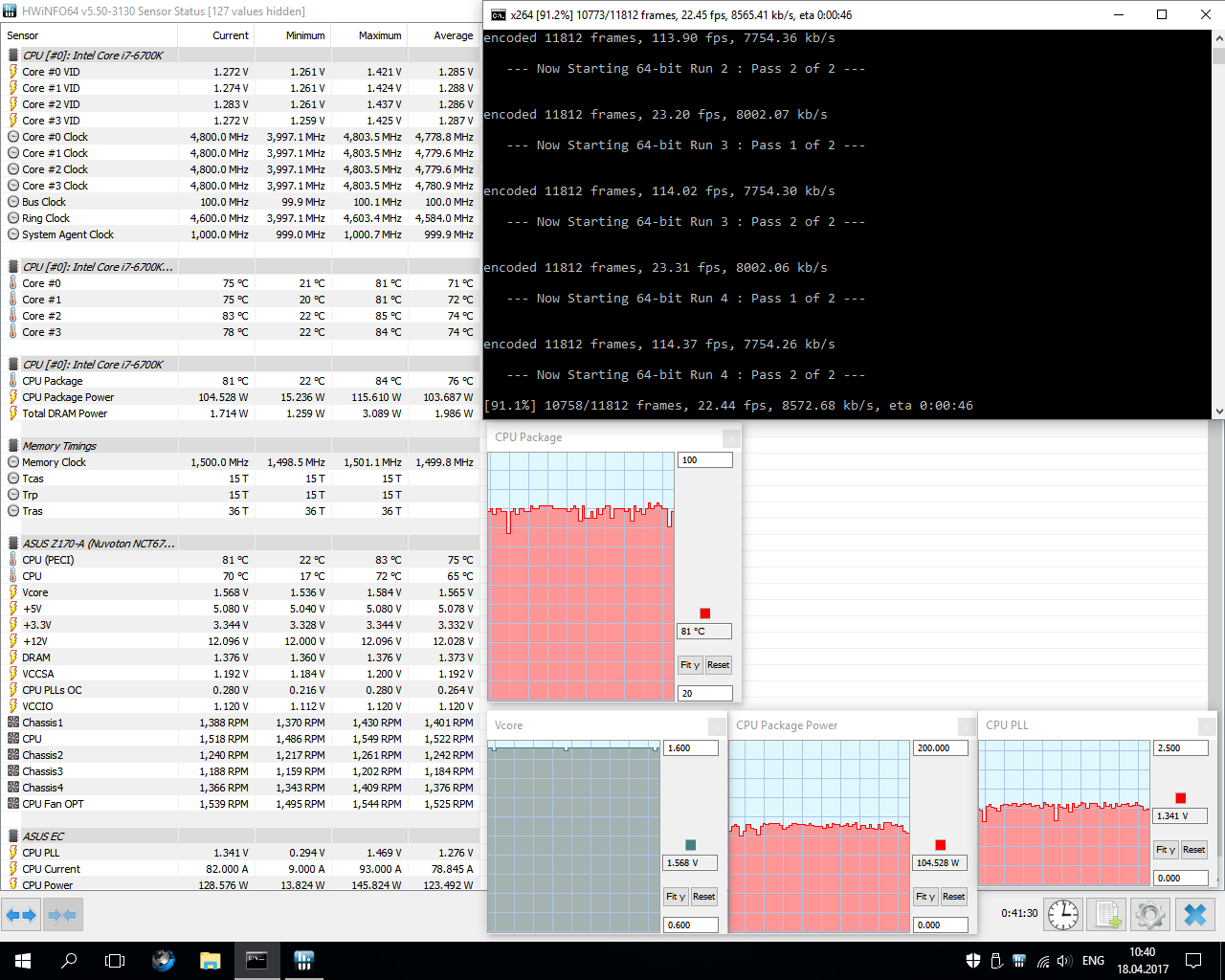The width and height of the screenshot is (1225, 980).
Task: Edit the maximum value 100 in CPU Package graph
Action: [705, 460]
